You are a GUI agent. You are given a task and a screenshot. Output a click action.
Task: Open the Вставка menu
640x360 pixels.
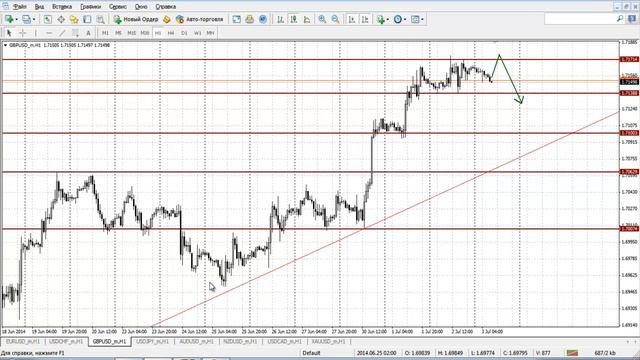coord(62,7)
